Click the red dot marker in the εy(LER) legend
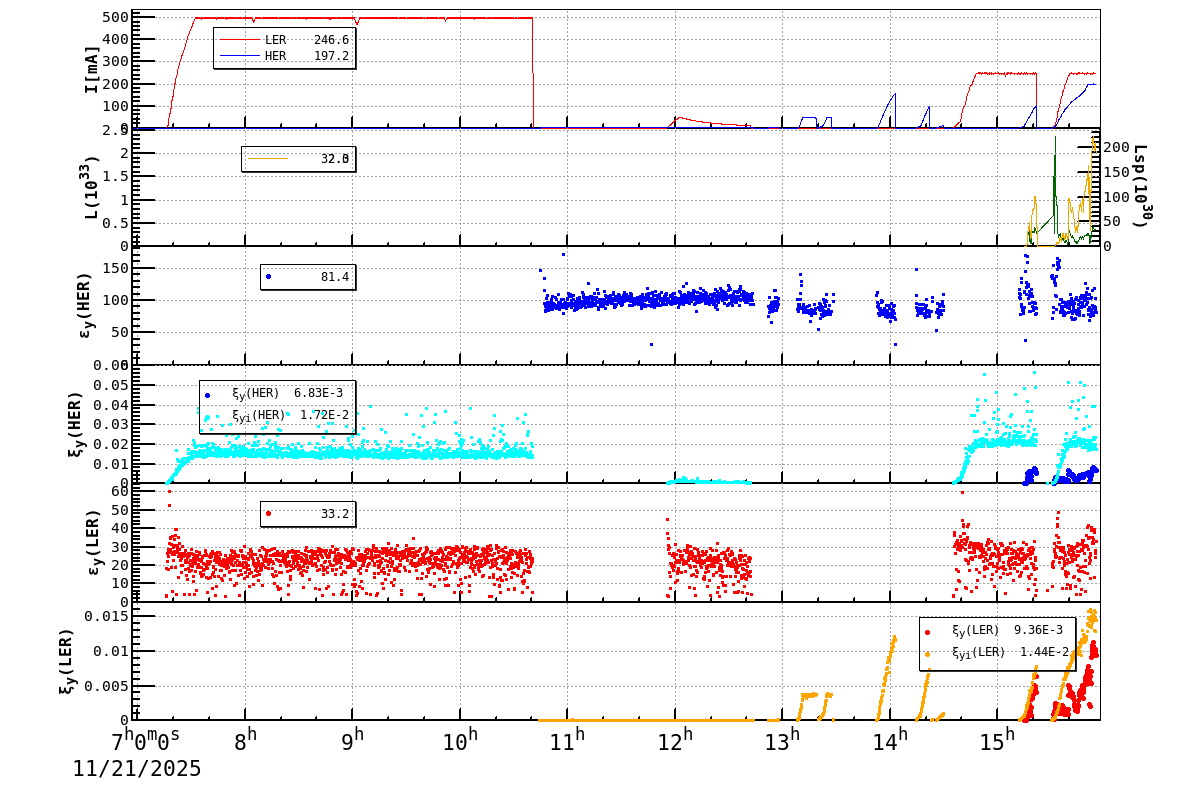 (268, 513)
